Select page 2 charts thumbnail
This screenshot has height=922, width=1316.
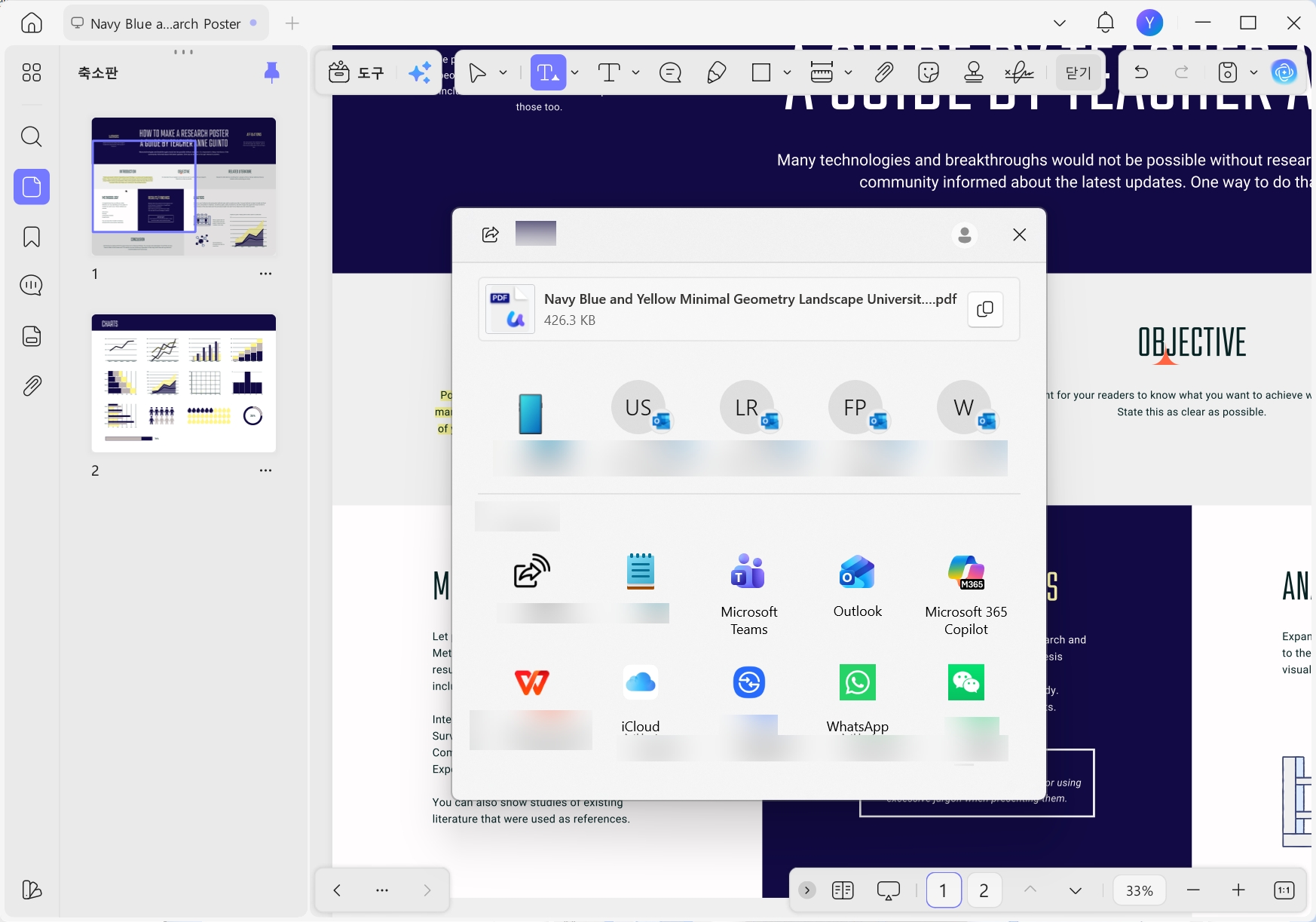pyautogui.click(x=184, y=383)
